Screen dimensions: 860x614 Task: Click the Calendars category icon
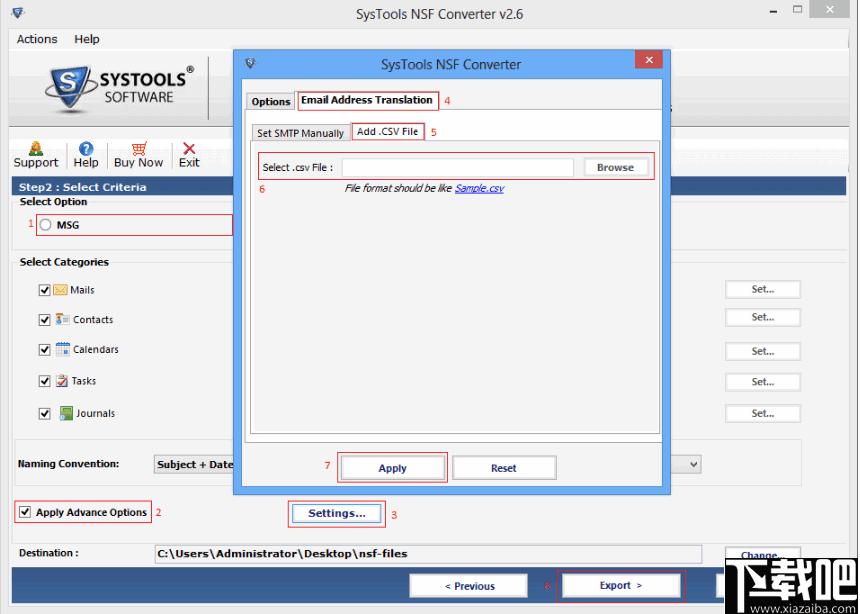pyautogui.click(x=63, y=349)
